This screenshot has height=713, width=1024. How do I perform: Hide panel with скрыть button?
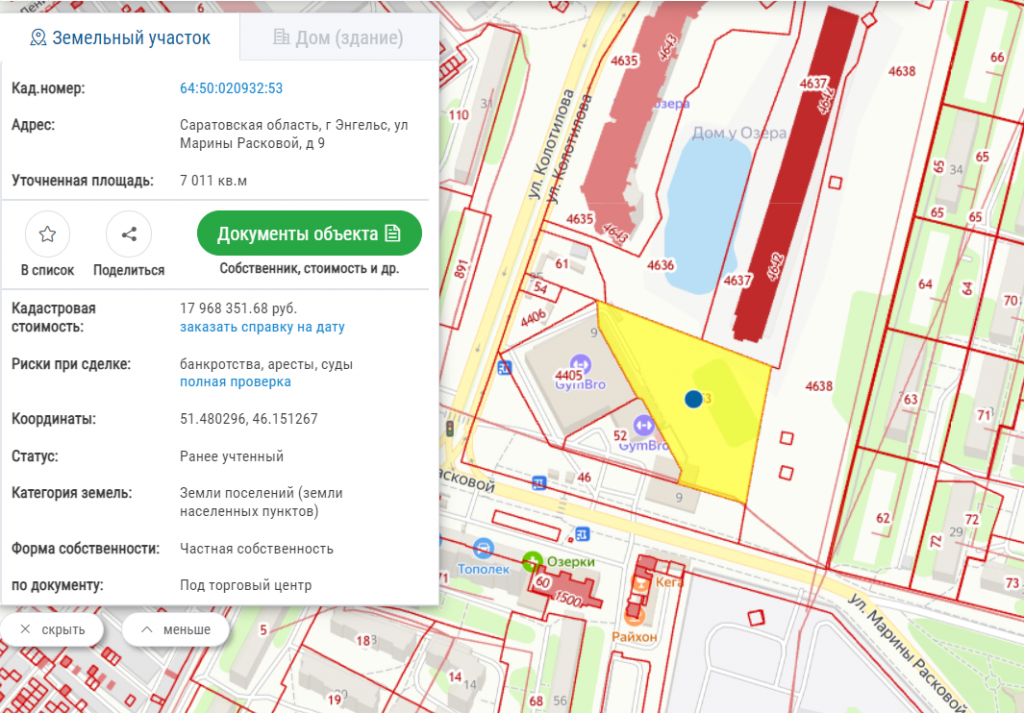[x=52, y=629]
